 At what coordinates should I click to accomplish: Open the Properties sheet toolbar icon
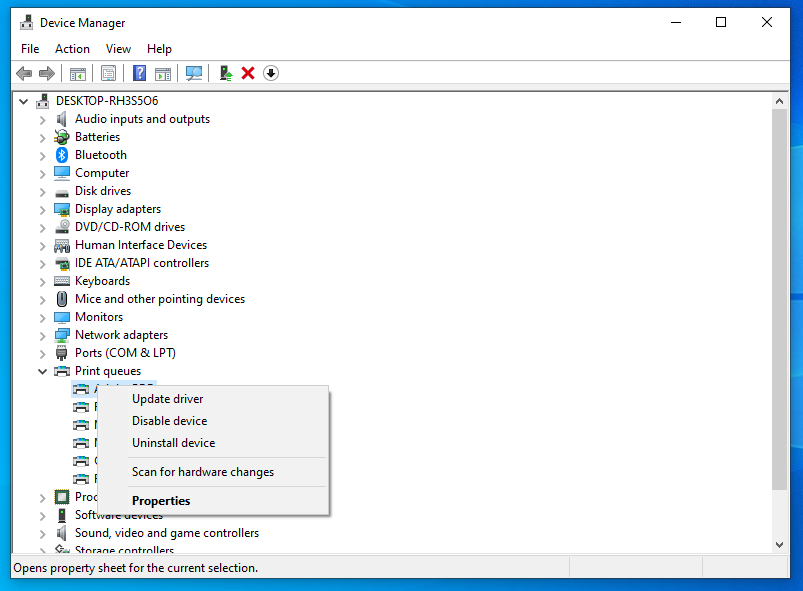[x=109, y=73]
